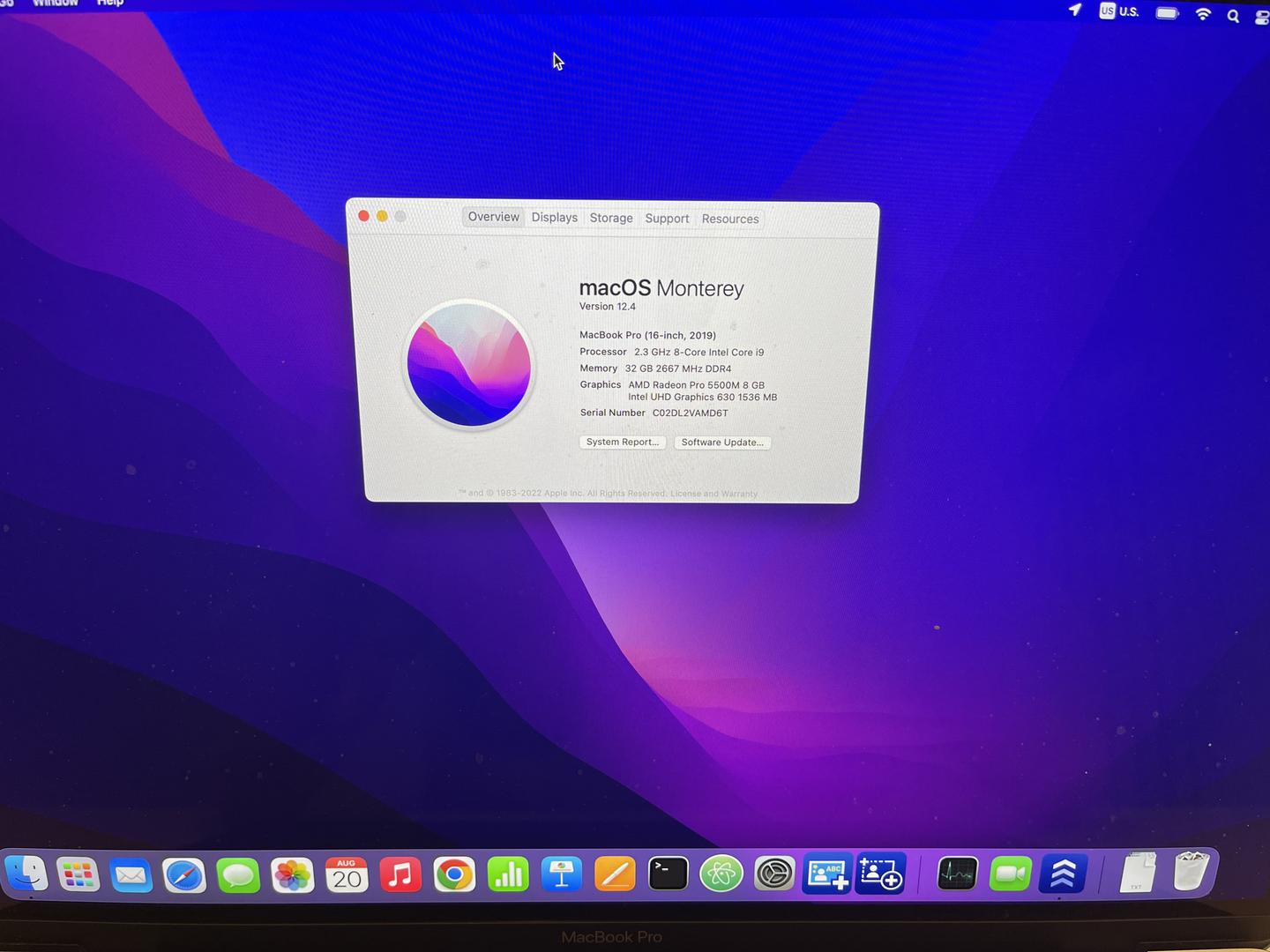Click the System Report... button

(623, 442)
